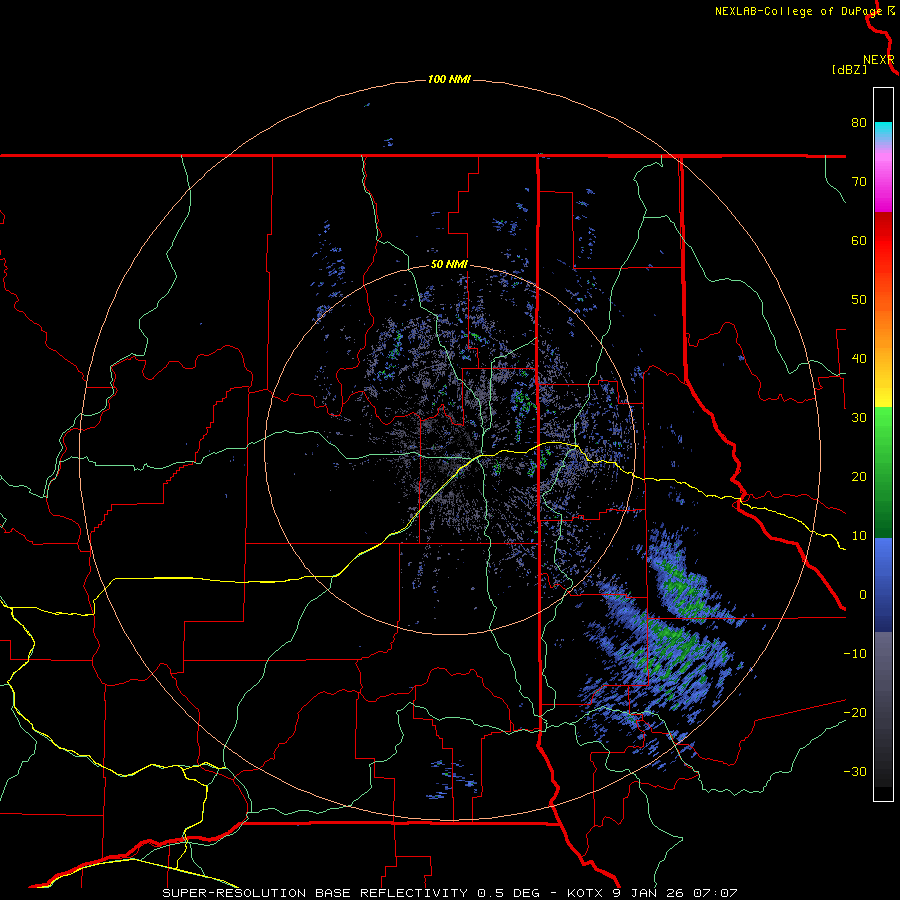The height and width of the screenshot is (900, 900).
Task: Click the -30 value on dBZ scale
Action: click(x=855, y=772)
